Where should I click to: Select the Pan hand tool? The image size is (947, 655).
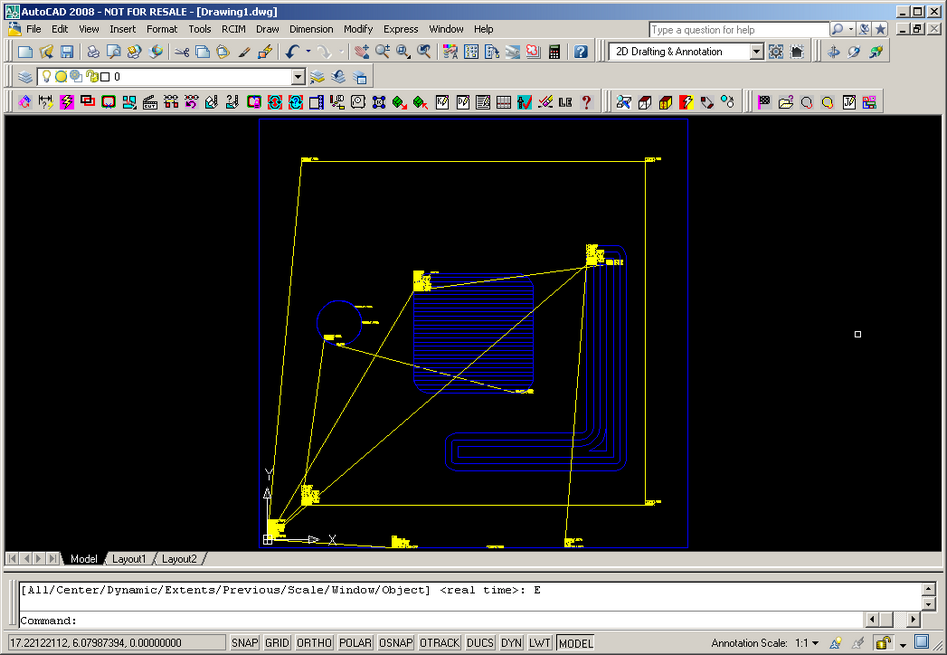click(x=361, y=52)
